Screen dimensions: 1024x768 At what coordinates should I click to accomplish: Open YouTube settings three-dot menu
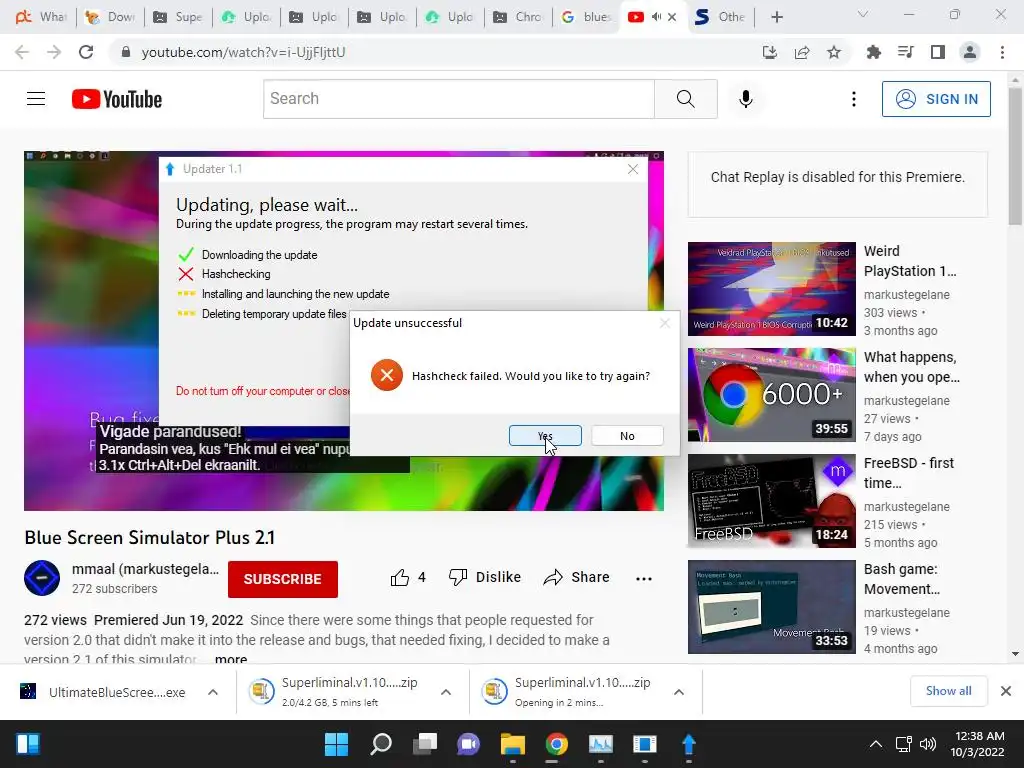[854, 99]
